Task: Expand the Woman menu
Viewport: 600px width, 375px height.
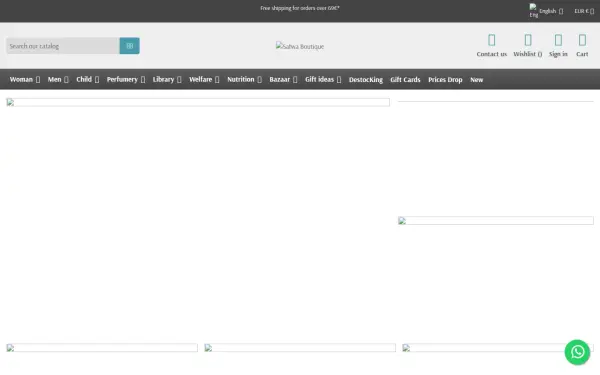Action: [25, 80]
